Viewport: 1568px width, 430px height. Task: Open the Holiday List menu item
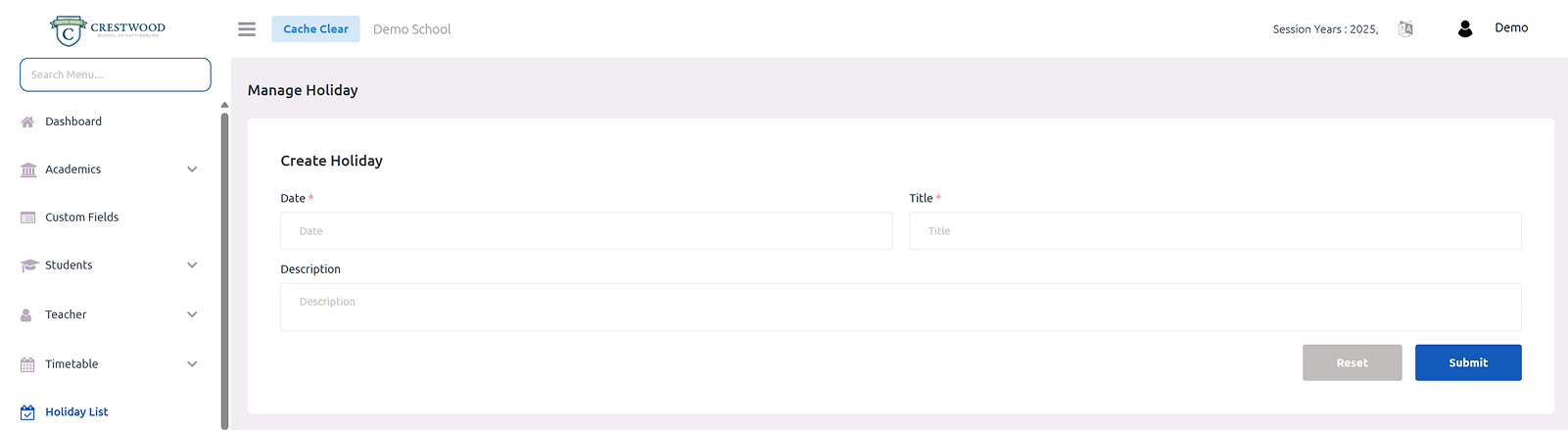[76, 412]
